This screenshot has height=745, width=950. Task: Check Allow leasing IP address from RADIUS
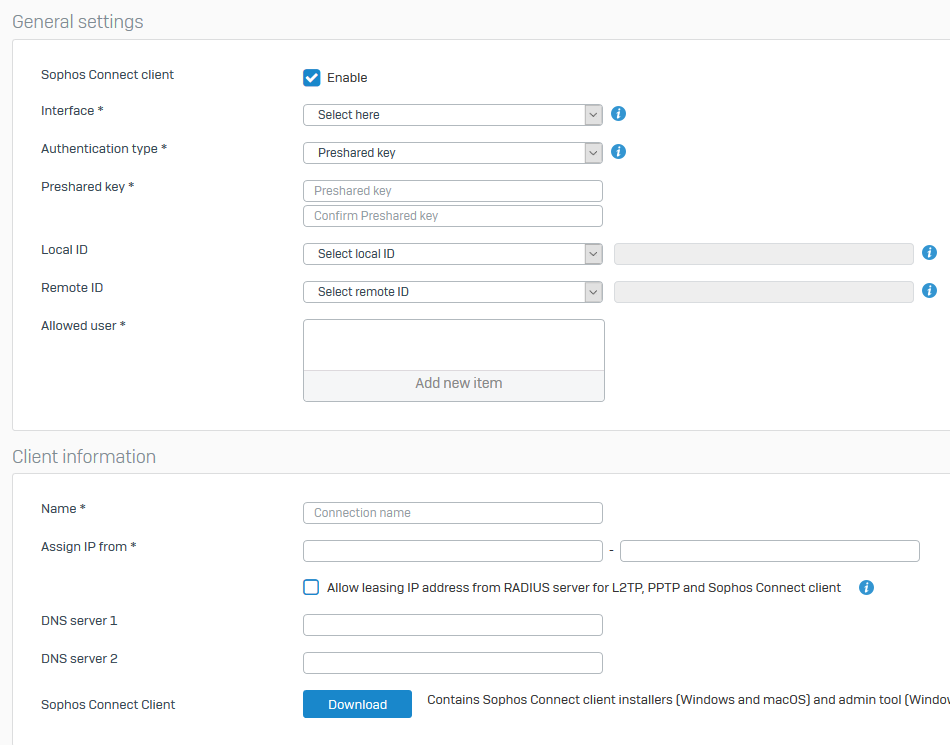pyautogui.click(x=311, y=588)
